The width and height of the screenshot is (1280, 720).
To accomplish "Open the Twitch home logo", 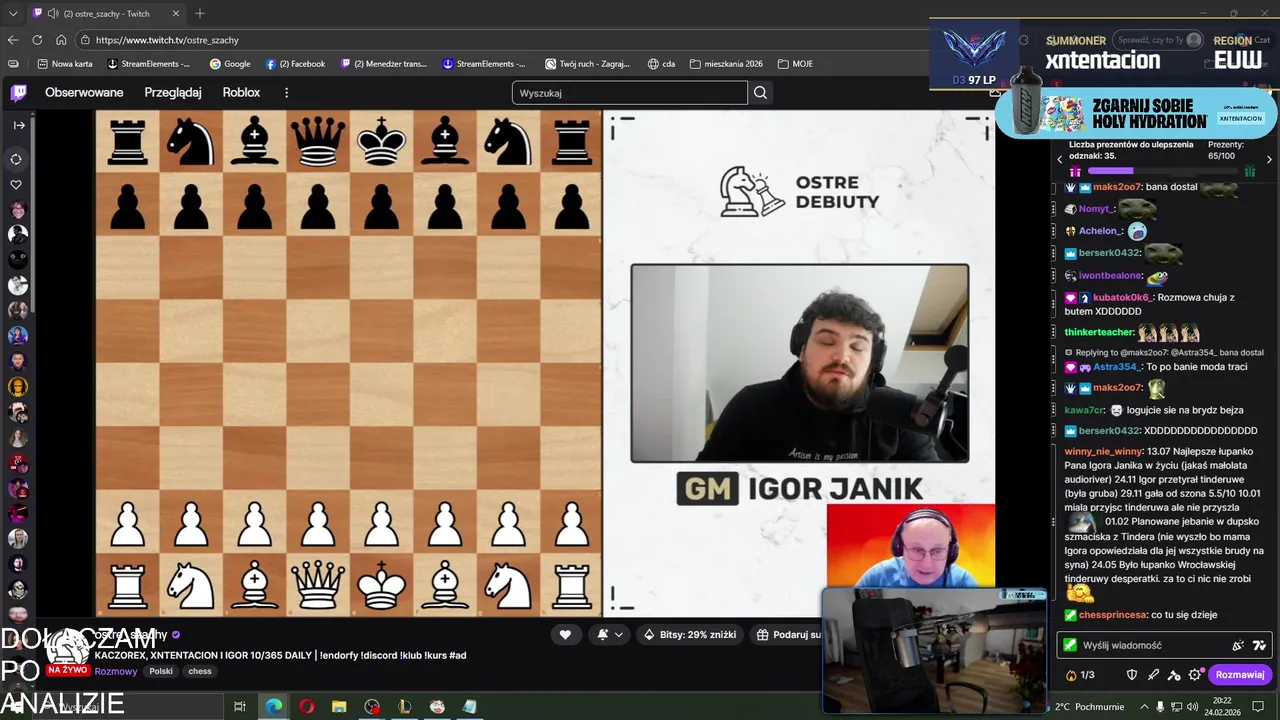I will (x=18, y=93).
